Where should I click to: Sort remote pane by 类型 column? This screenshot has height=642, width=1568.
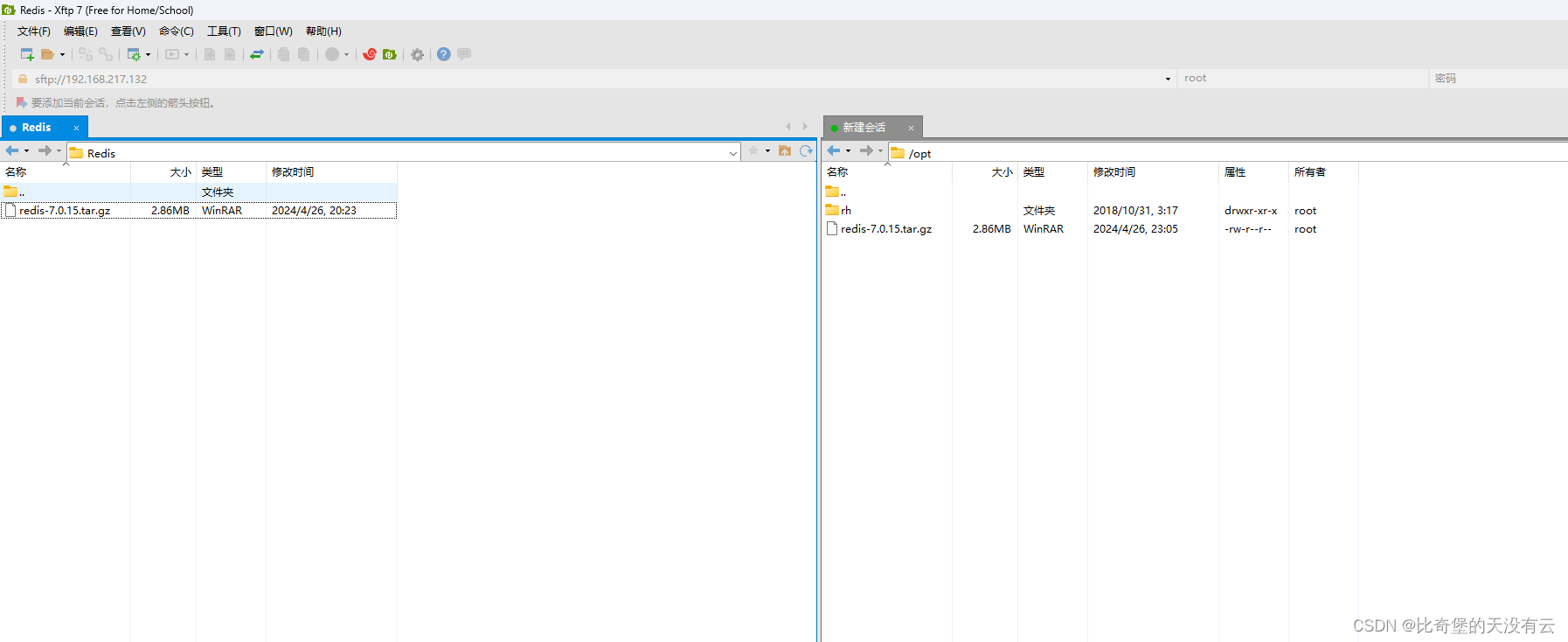pyautogui.click(x=1052, y=172)
